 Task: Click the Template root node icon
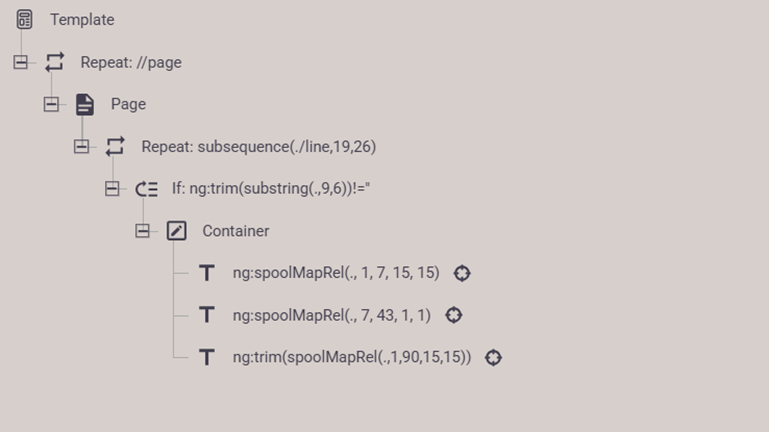25,20
